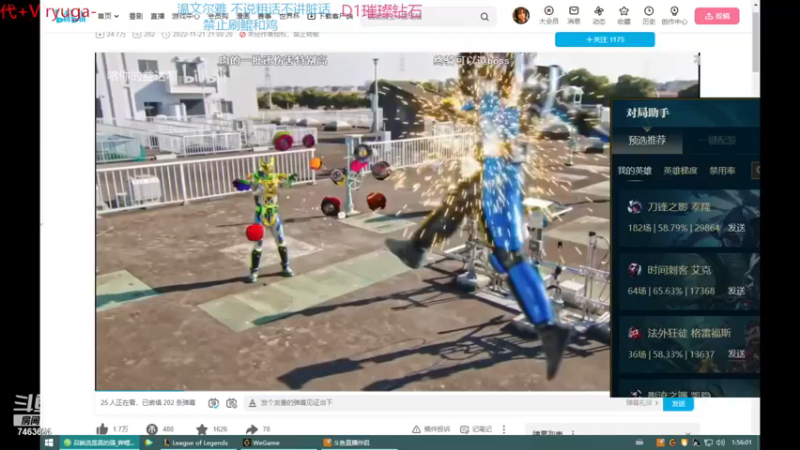Open 番剧 in navigation bar
Image resolution: width=800 pixels, height=450 pixels.
pos(136,16)
